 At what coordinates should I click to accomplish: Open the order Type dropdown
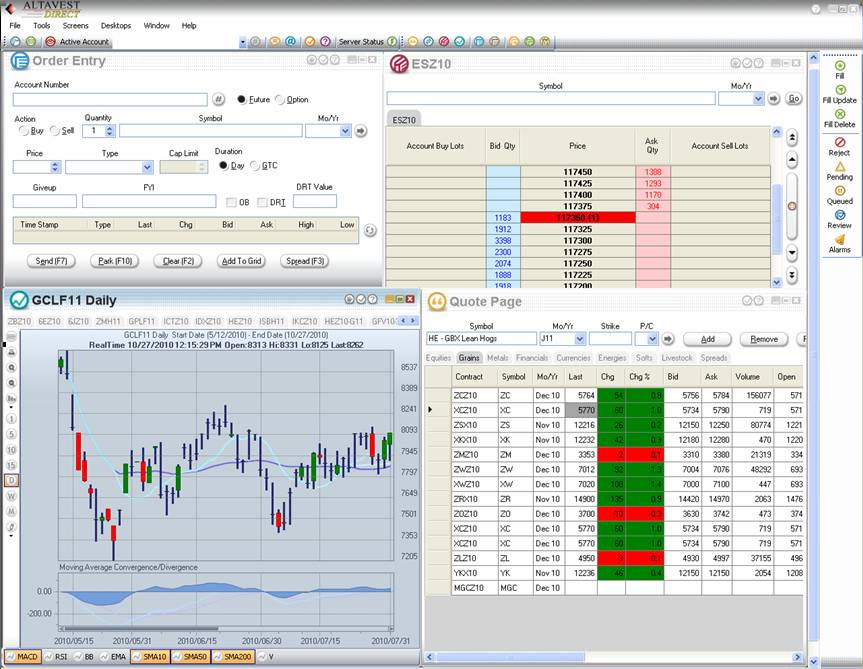tap(147, 167)
